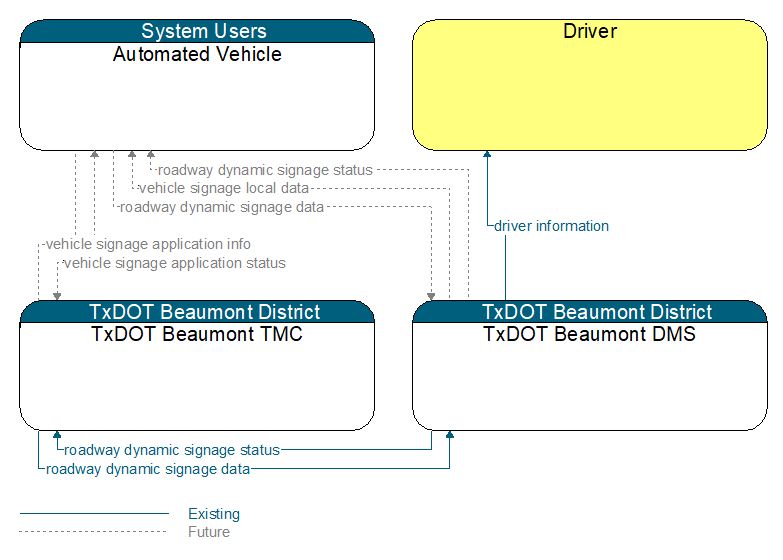The image size is (783, 560).
Task: Click the blue roadway dynamic signage status label
Action: click(x=172, y=450)
